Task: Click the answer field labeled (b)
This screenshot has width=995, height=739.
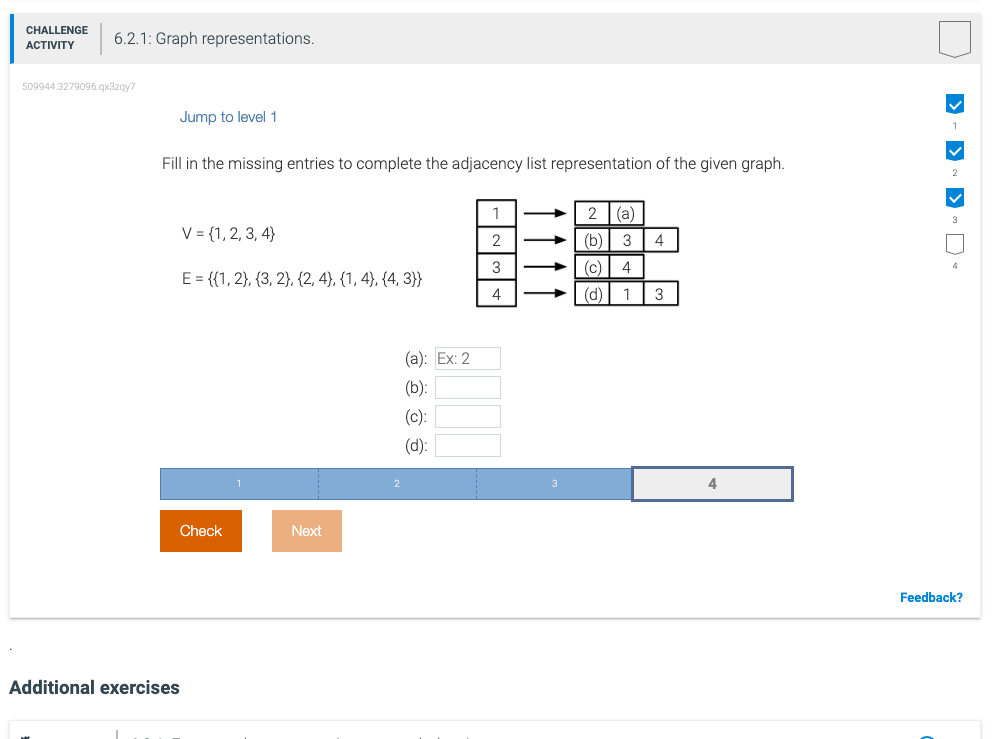Action: (x=467, y=387)
